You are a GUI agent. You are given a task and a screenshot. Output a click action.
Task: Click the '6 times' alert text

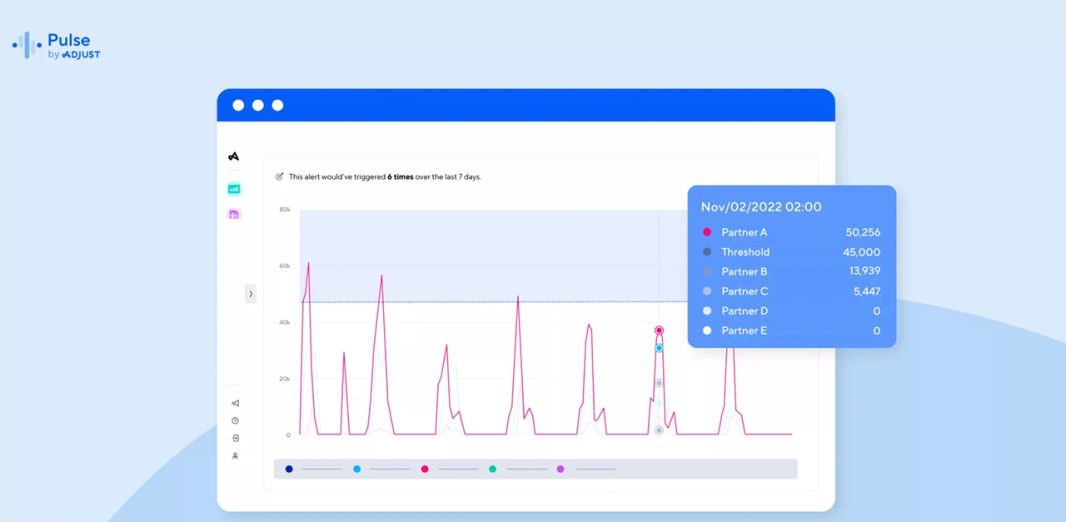click(400, 177)
